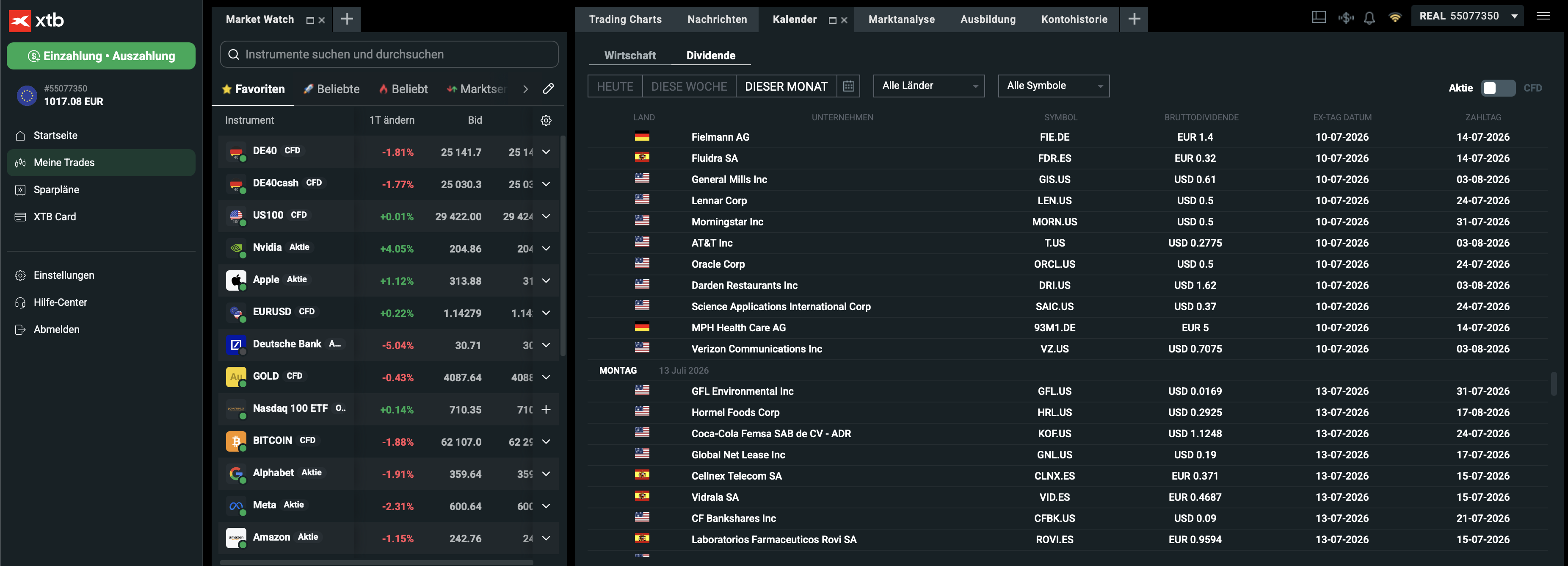
Task: Select the HEUTE time filter
Action: (615, 86)
